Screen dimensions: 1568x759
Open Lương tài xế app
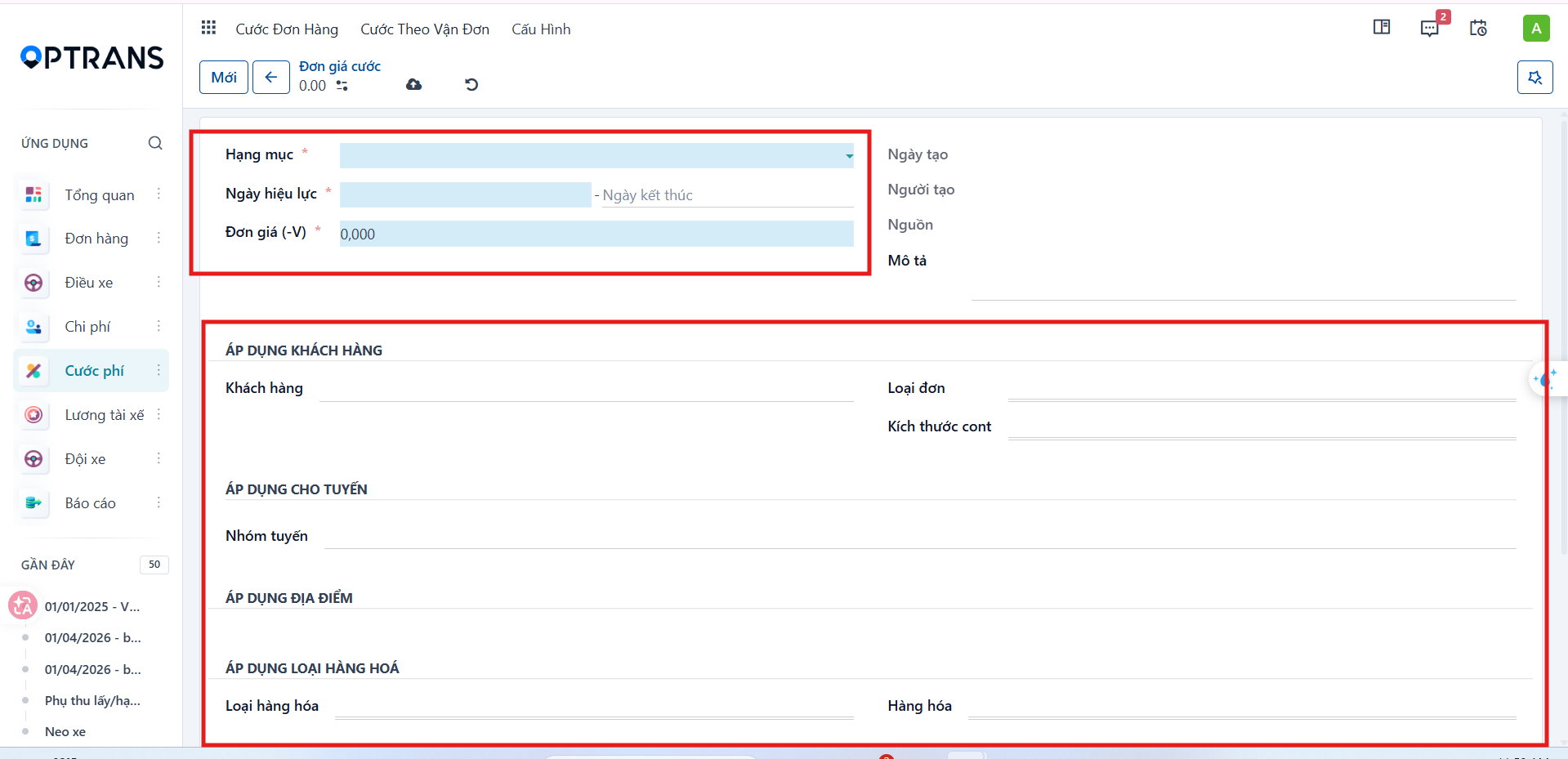(x=105, y=415)
